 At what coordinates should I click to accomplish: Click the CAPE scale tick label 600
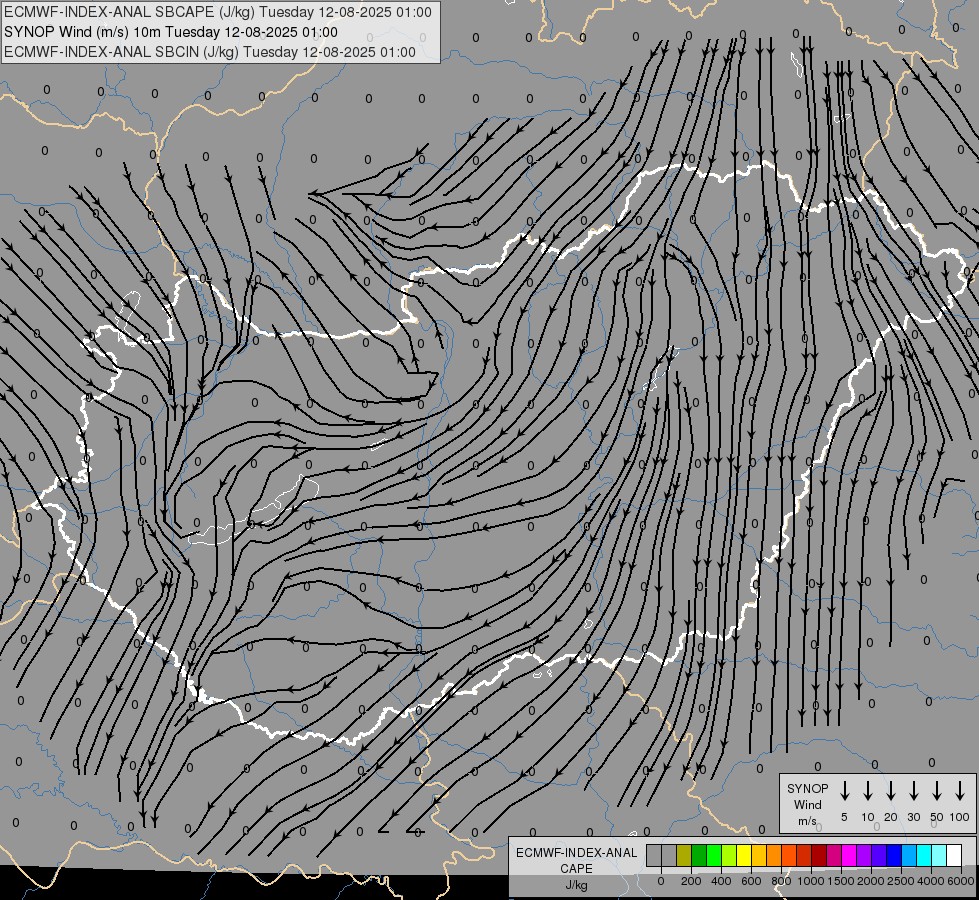click(751, 881)
